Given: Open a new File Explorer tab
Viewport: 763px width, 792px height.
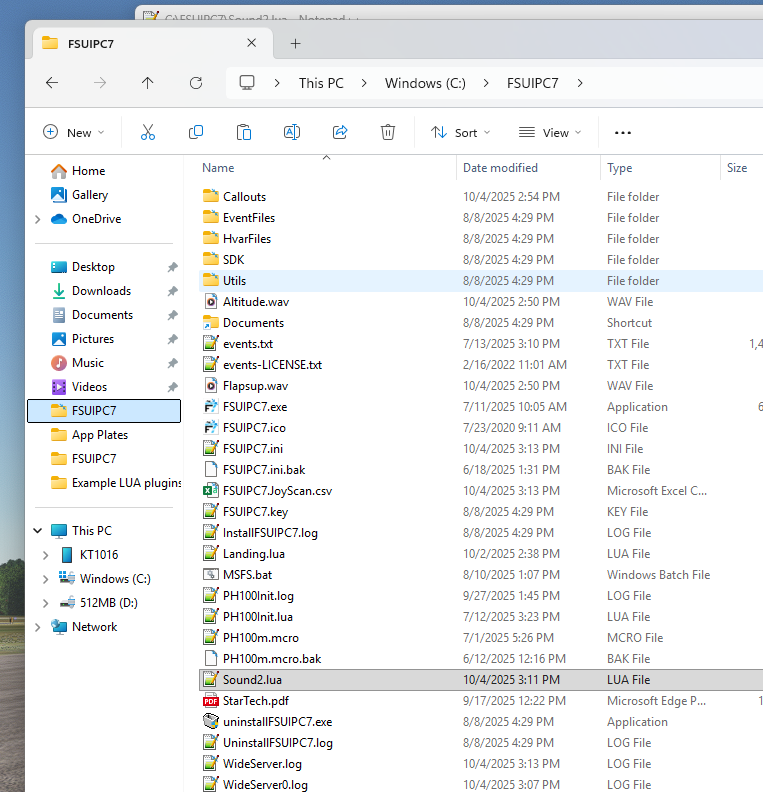Looking at the screenshot, I should pos(295,43).
